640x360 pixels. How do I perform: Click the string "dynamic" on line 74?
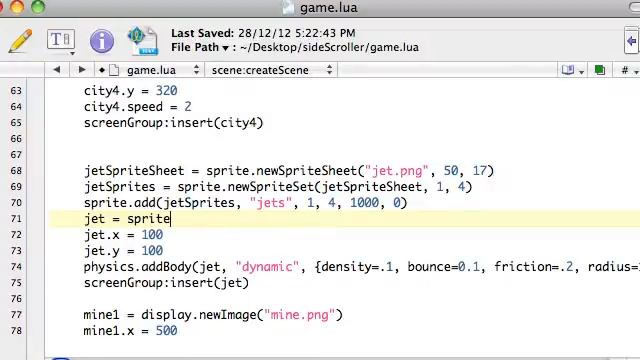point(267,267)
